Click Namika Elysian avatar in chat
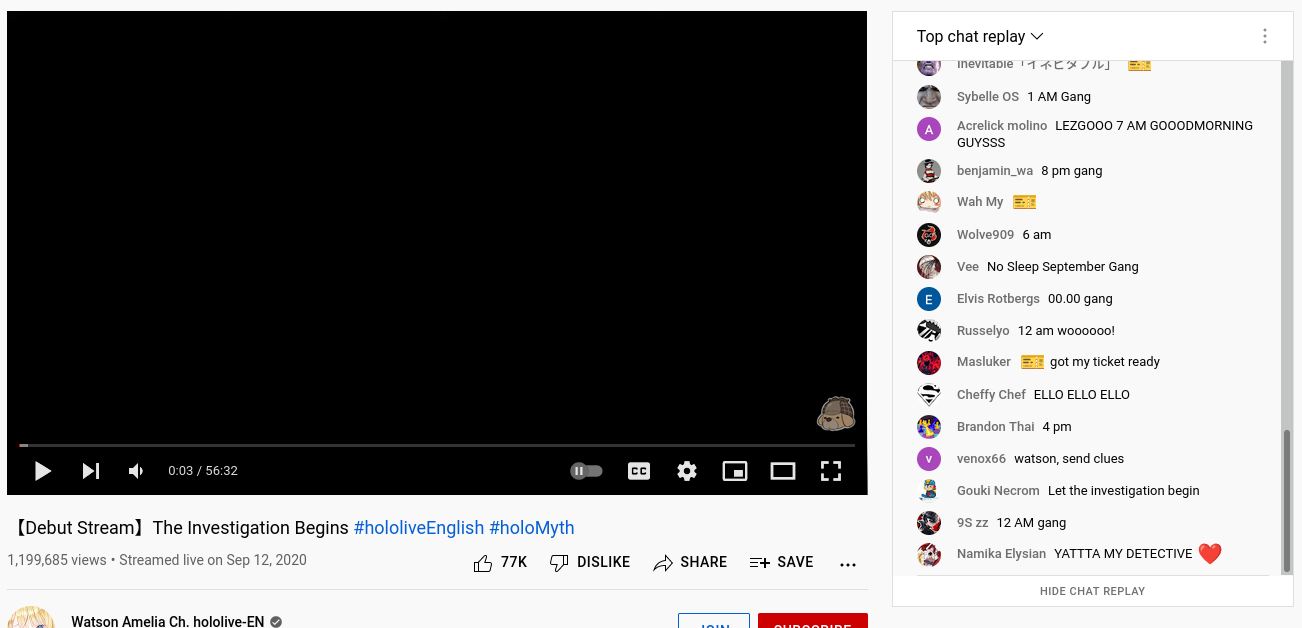This screenshot has width=1302, height=628. pyautogui.click(x=929, y=554)
